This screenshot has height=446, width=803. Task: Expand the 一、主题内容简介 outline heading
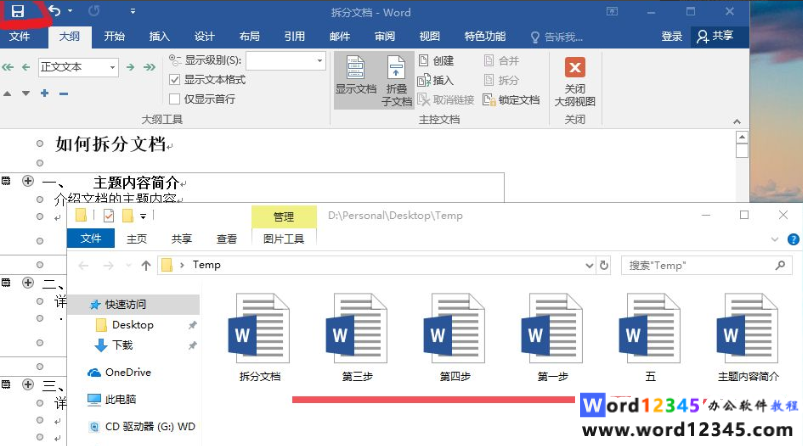(28, 181)
